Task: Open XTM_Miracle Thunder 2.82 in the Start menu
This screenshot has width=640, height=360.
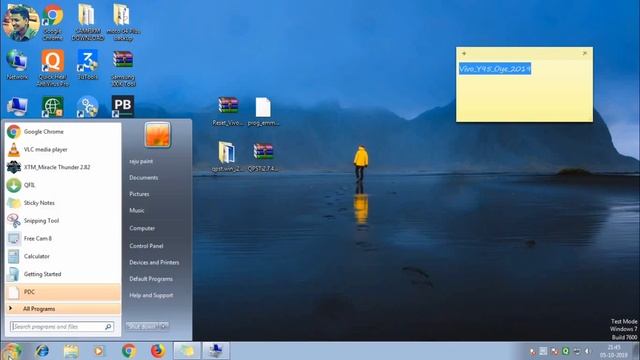Action: 63,167
